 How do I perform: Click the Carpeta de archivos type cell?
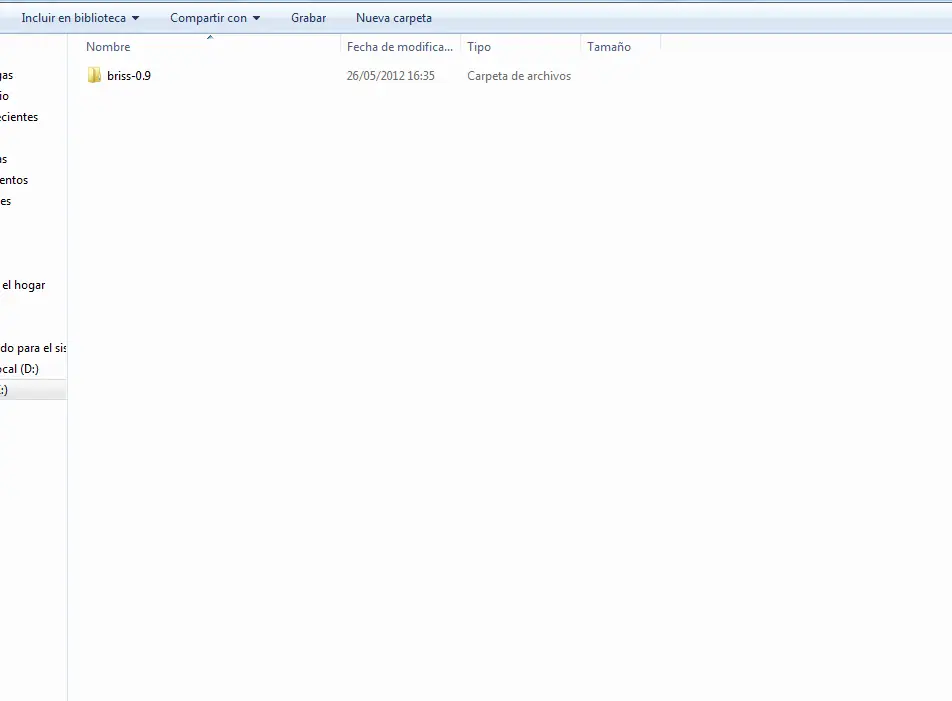(519, 76)
